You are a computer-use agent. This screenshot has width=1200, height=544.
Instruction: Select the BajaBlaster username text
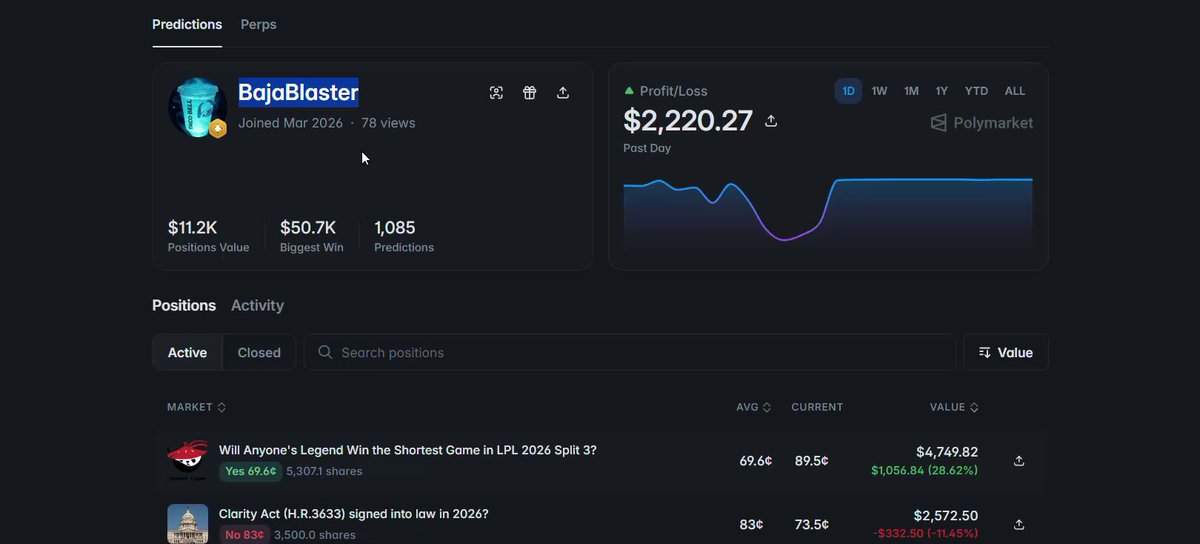(x=298, y=93)
